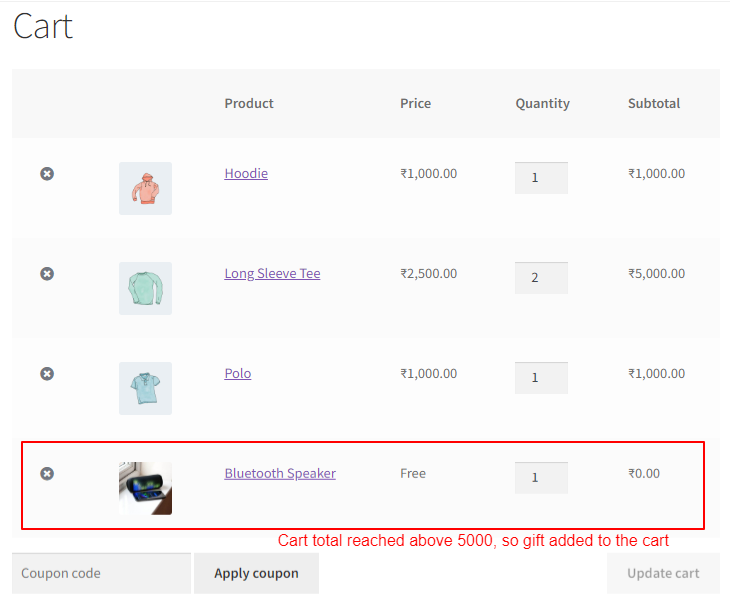Open the Bluetooth Speaker product link
The image size is (730, 600).
[x=280, y=473]
